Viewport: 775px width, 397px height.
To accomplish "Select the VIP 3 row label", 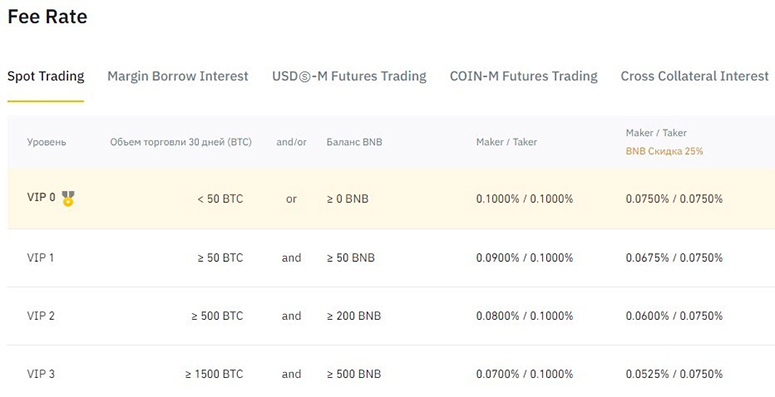I will pyautogui.click(x=41, y=374).
